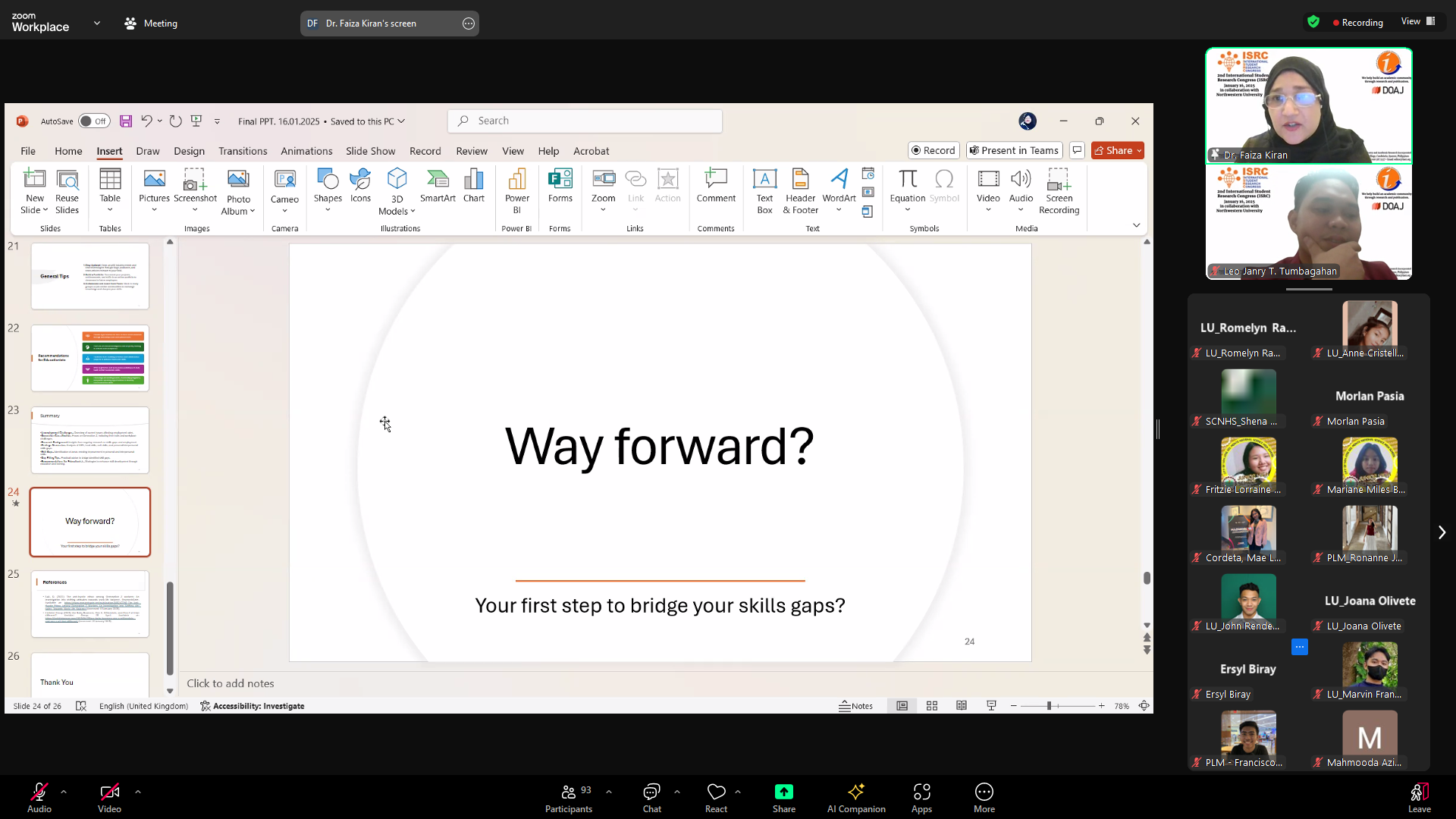Image resolution: width=1456 pixels, height=819 pixels.
Task: Switch to Slide Sorter view
Action: [x=932, y=706]
